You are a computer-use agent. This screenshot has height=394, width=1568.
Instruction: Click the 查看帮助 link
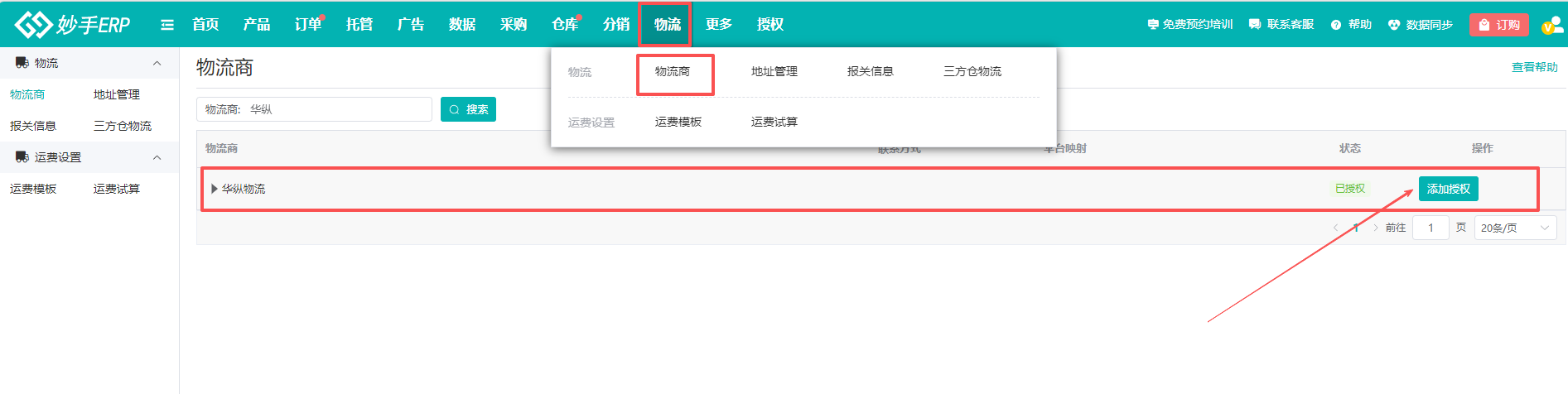(x=1535, y=67)
